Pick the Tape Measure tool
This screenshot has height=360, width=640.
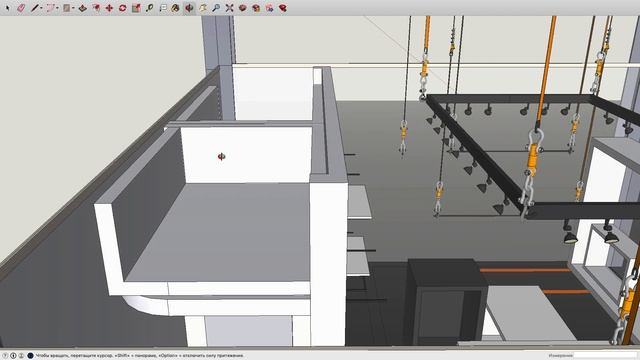click(150, 8)
